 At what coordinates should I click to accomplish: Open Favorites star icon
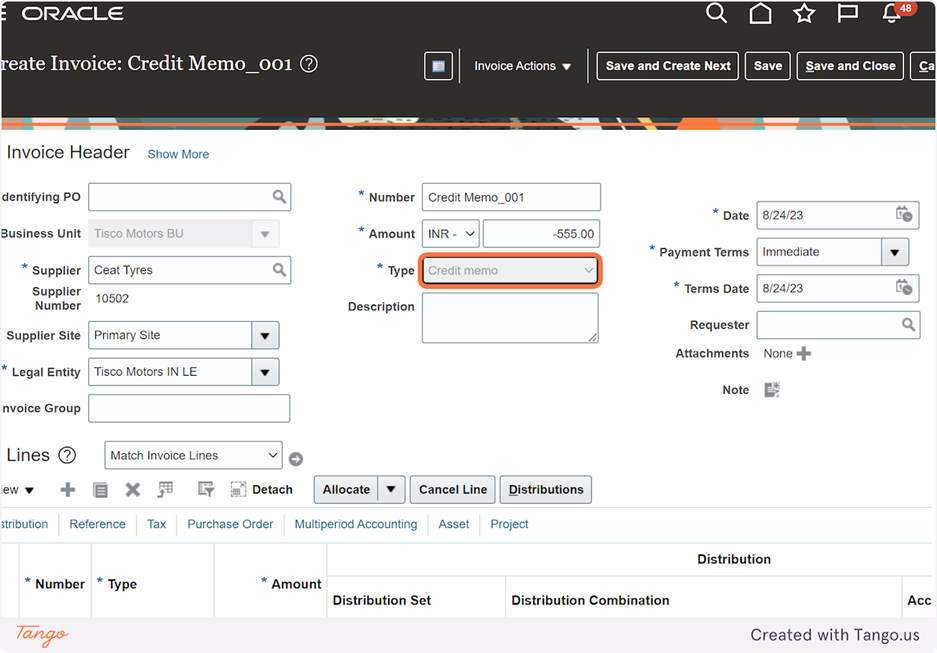804,13
